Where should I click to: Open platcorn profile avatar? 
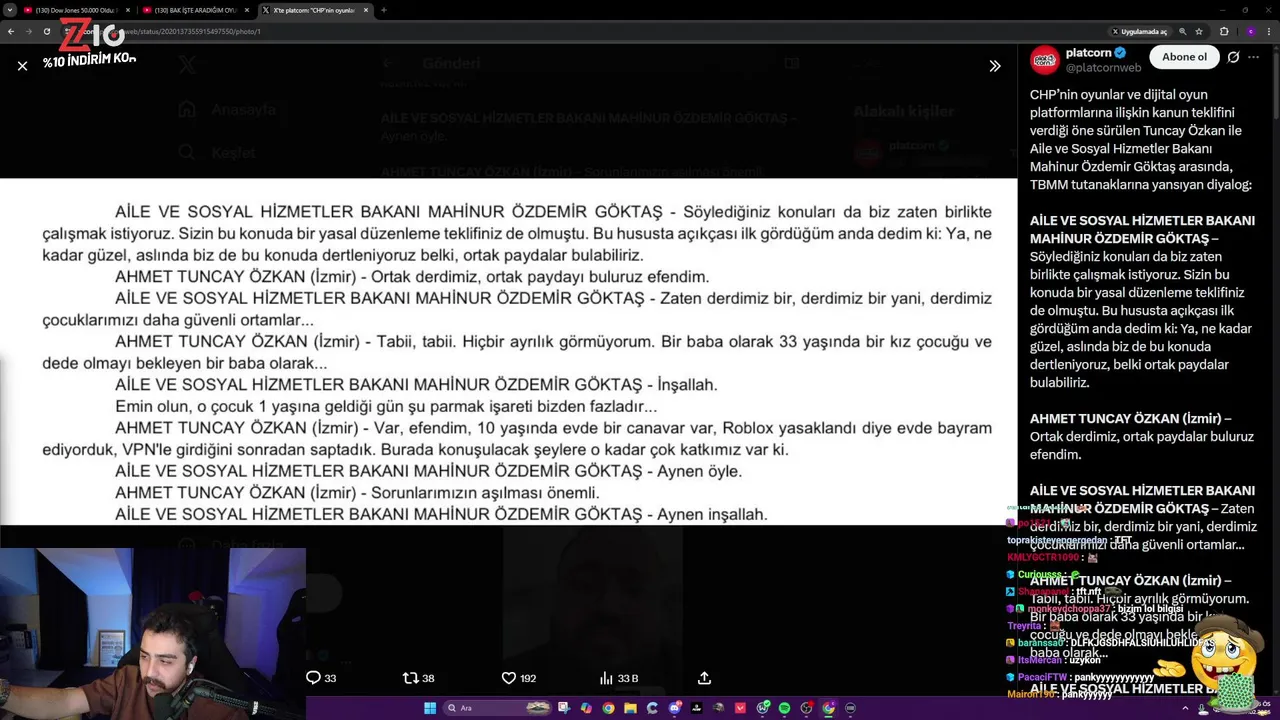1045,60
